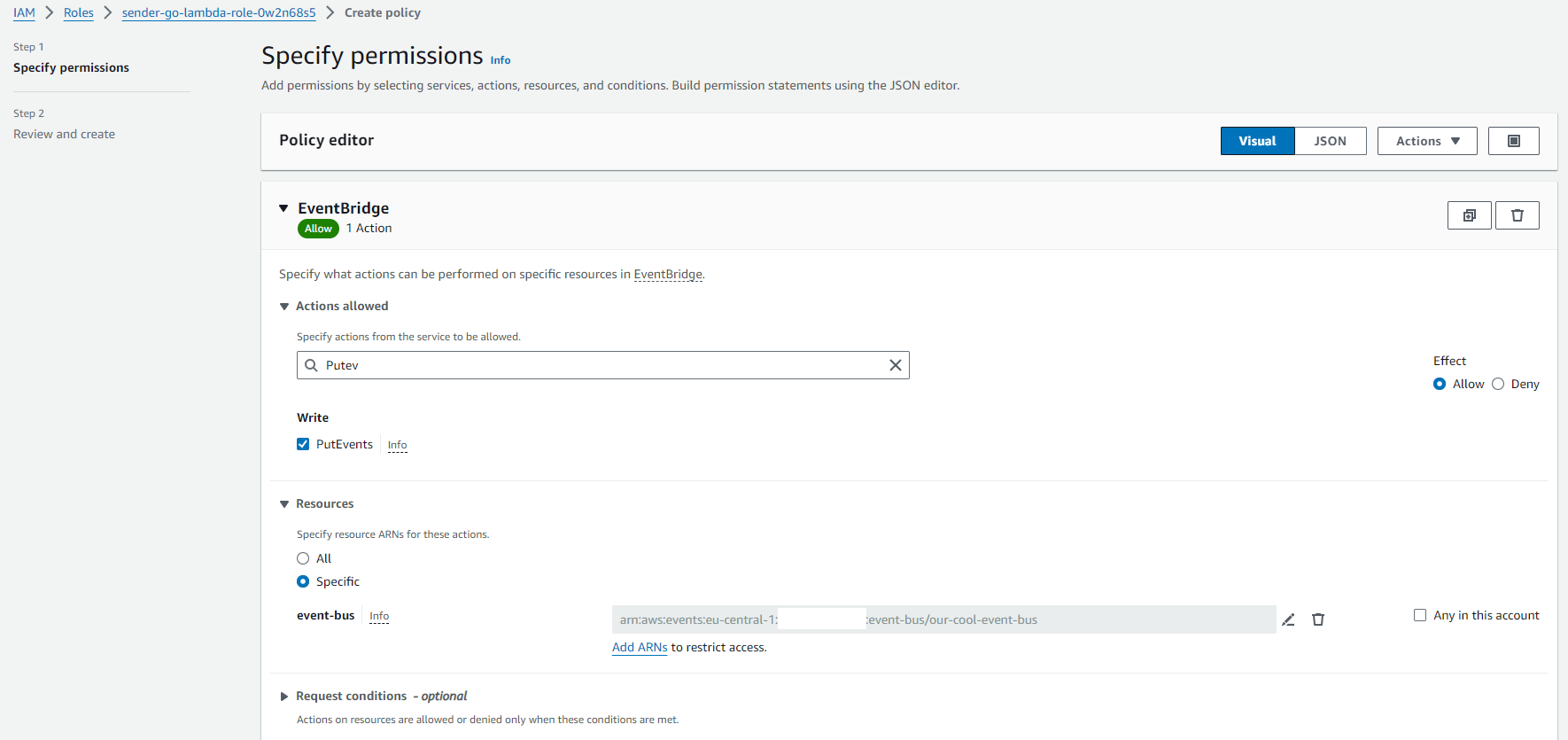Clear the Putev search filter text
The image size is (1568, 740).
tap(895, 365)
